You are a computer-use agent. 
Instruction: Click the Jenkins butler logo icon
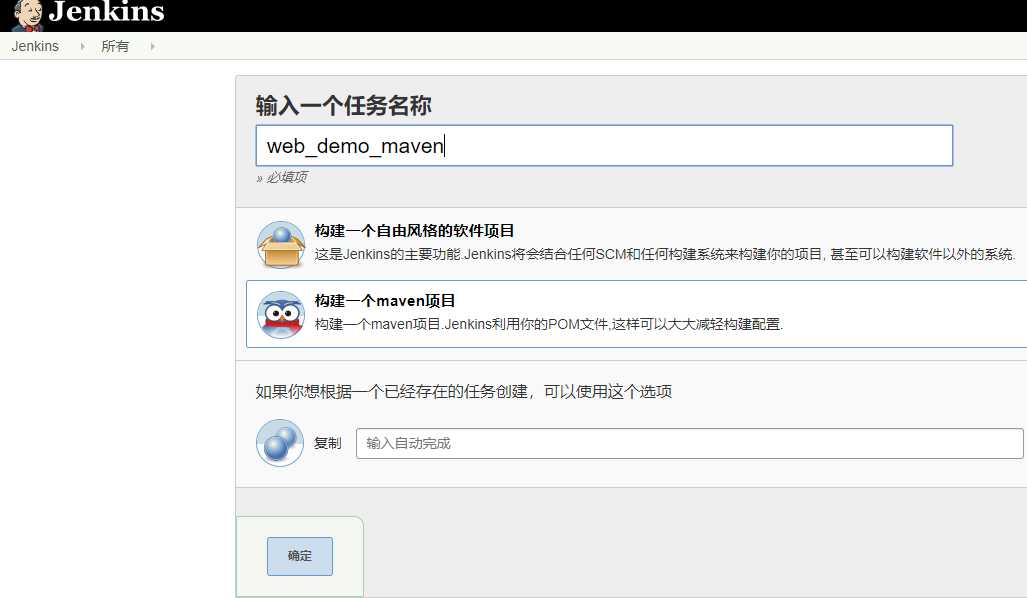tap(28, 16)
